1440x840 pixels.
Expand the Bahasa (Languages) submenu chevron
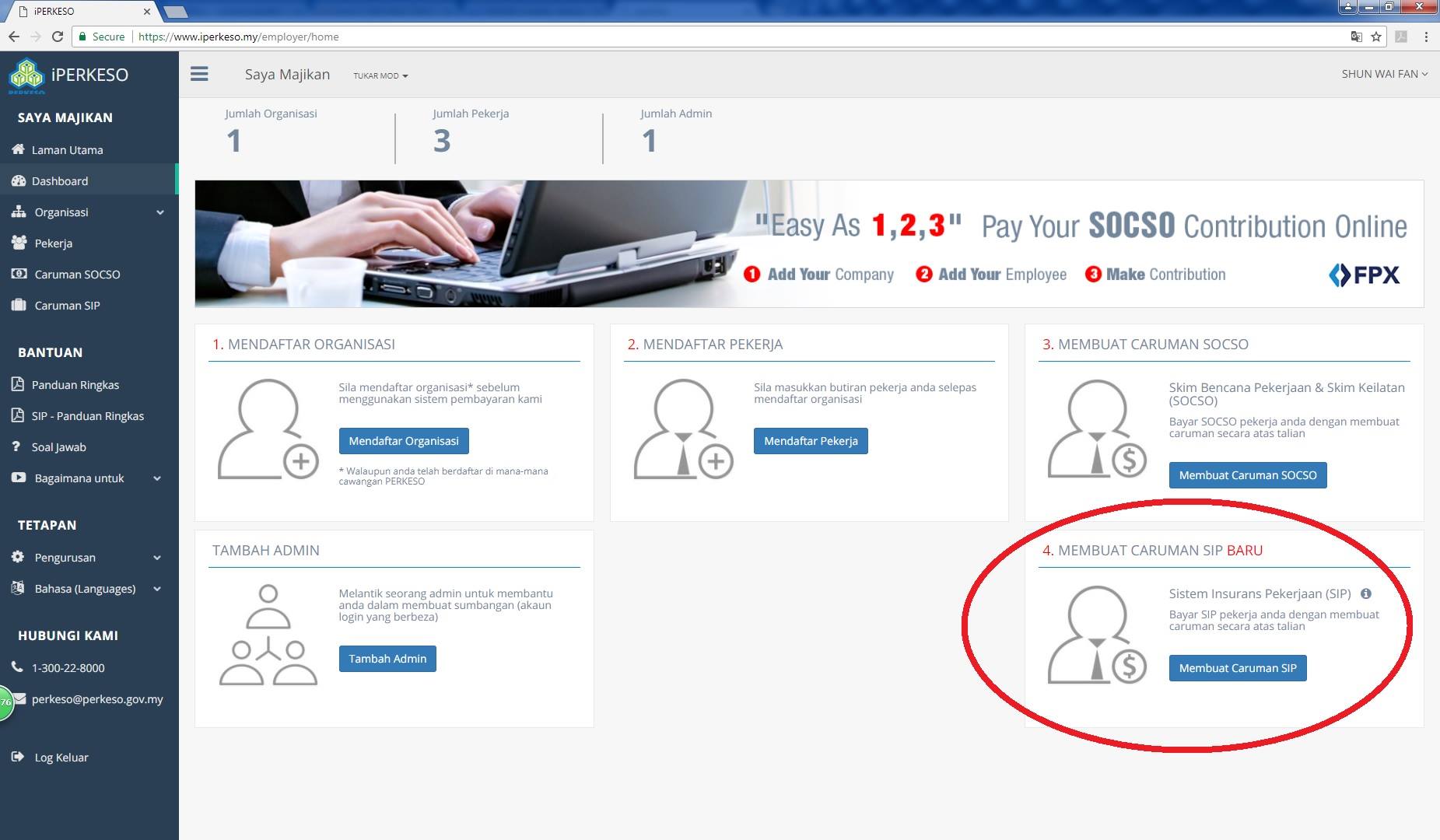[x=157, y=589]
